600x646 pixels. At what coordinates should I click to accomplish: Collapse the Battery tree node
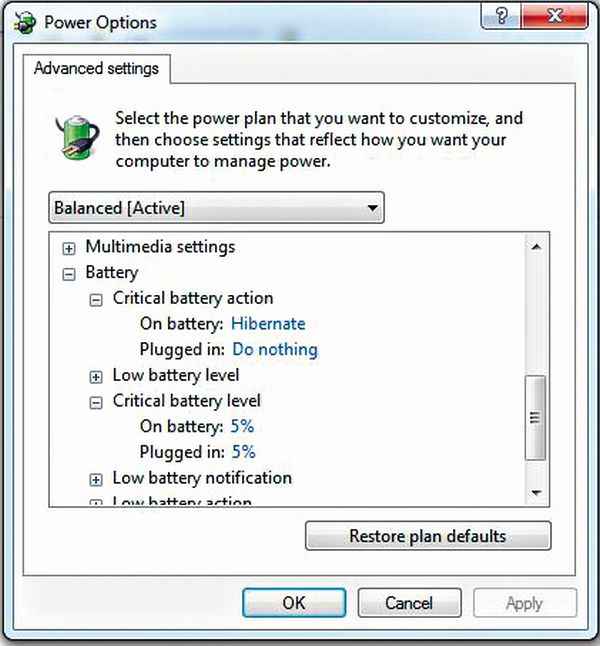pyautogui.click(x=69, y=274)
